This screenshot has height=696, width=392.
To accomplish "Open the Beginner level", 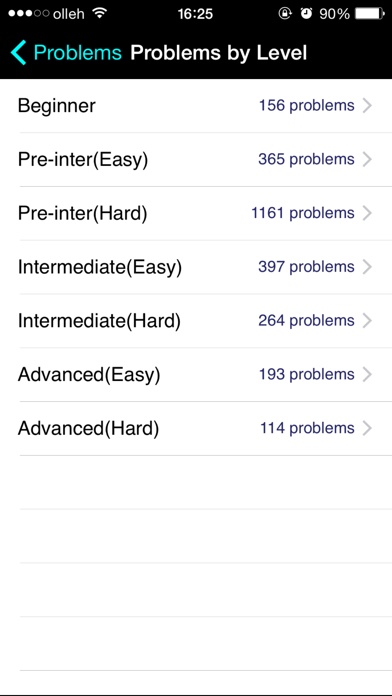I will pos(196,106).
